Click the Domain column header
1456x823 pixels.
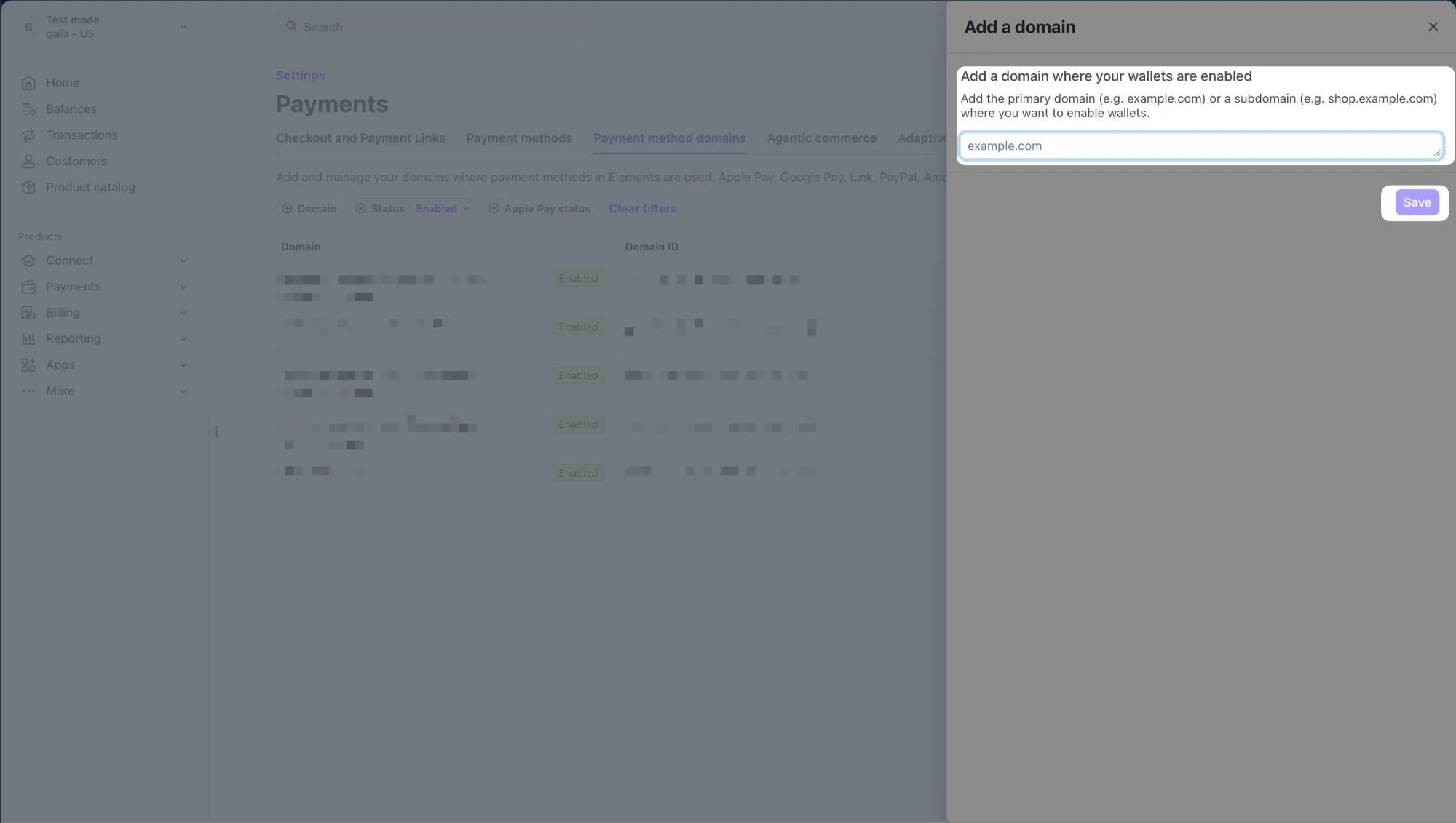click(301, 247)
